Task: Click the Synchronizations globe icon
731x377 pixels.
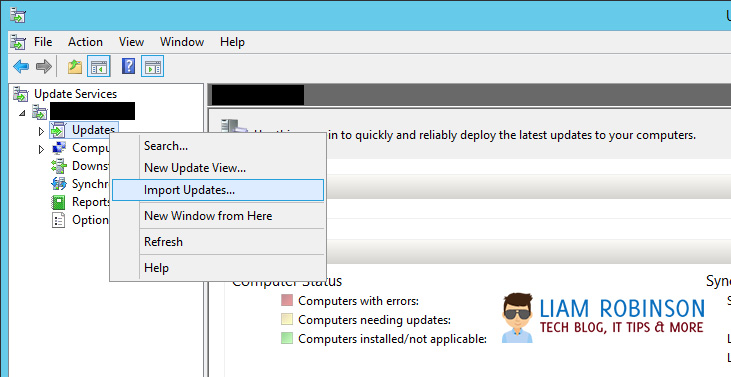Action: 59,184
